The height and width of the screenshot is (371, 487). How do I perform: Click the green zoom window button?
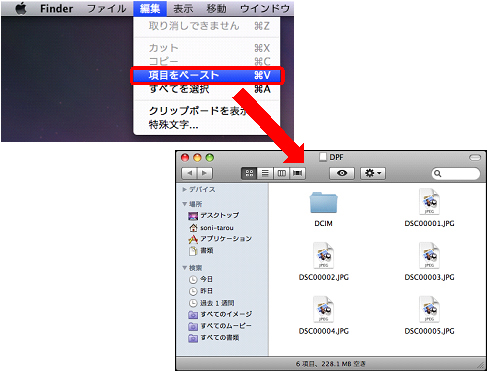210,157
